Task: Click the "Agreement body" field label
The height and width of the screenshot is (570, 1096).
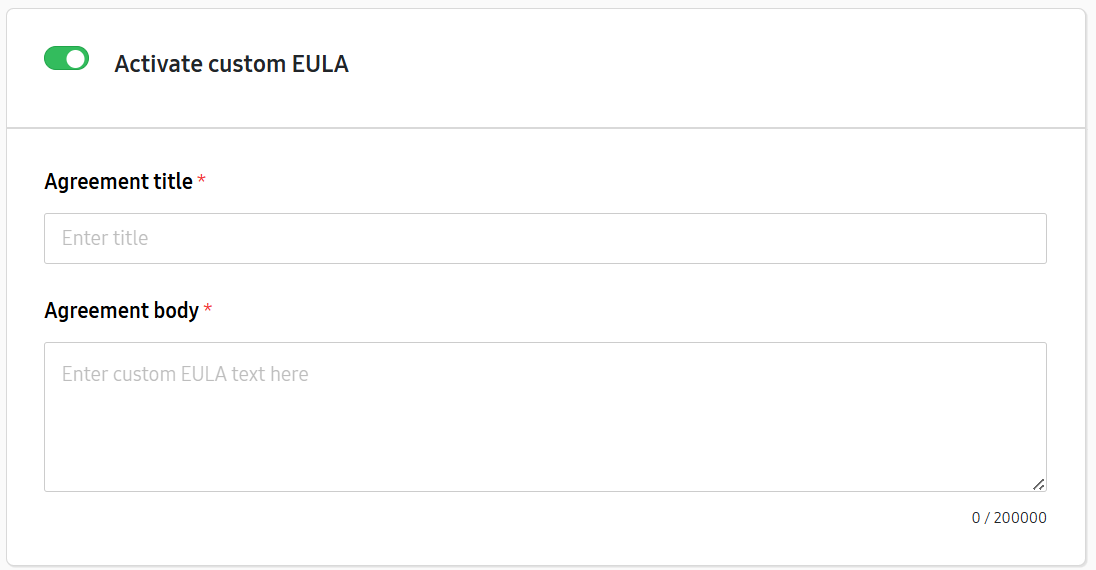Action: pyautogui.click(x=121, y=310)
